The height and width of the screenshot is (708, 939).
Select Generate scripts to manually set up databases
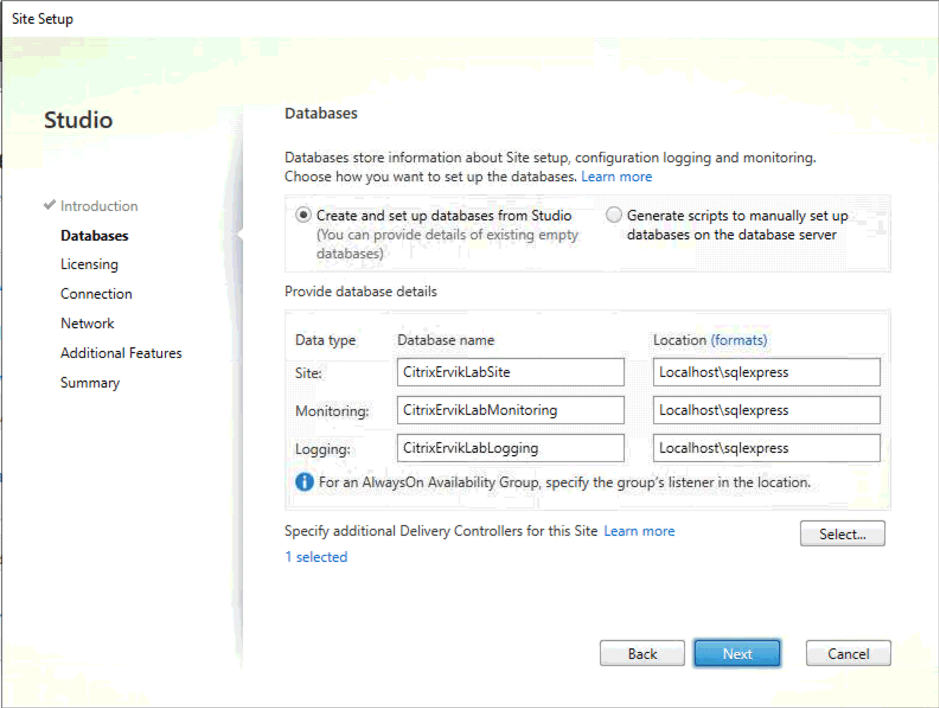pyautogui.click(x=613, y=215)
